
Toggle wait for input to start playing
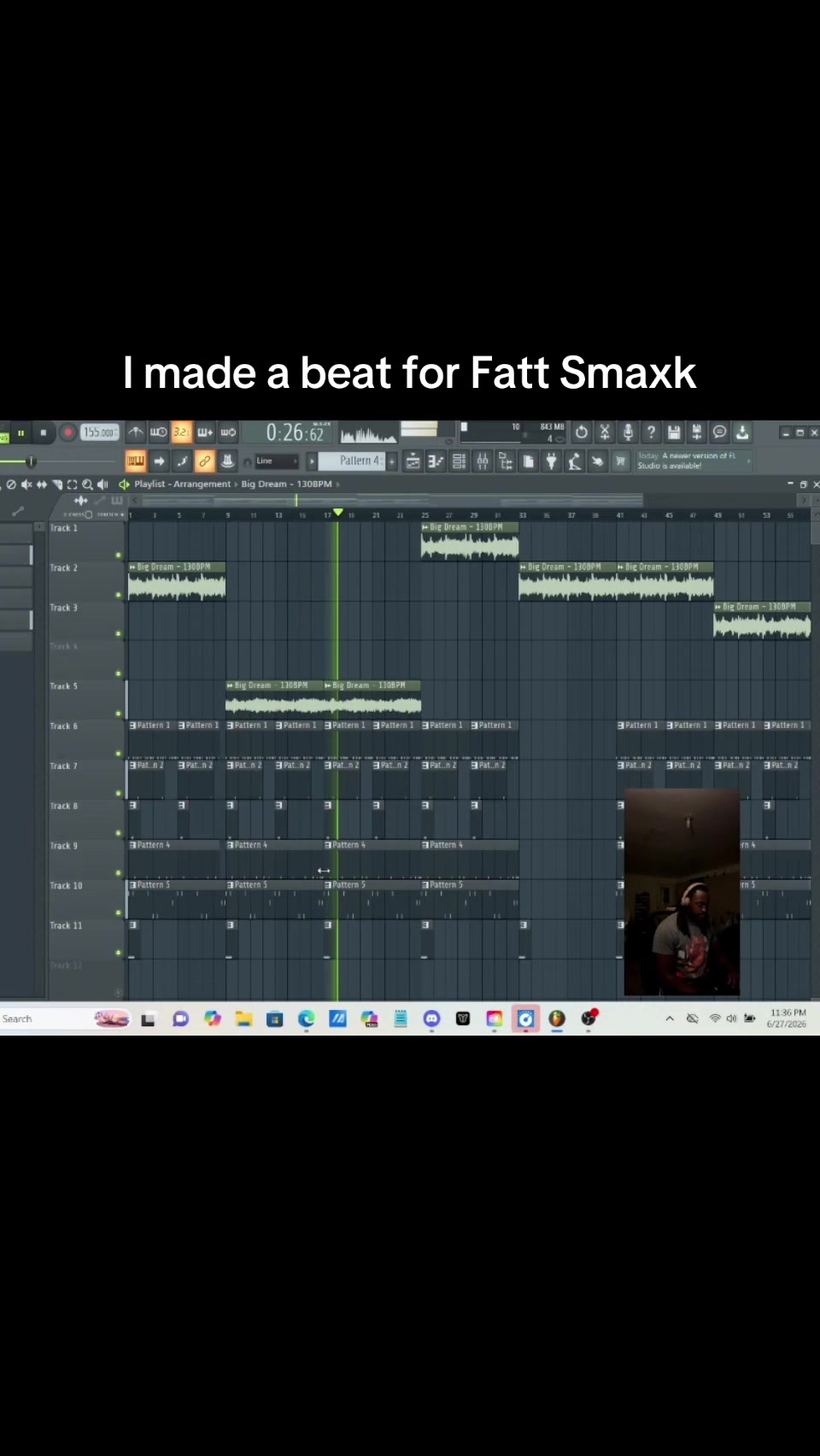pyautogui.click(x=159, y=432)
